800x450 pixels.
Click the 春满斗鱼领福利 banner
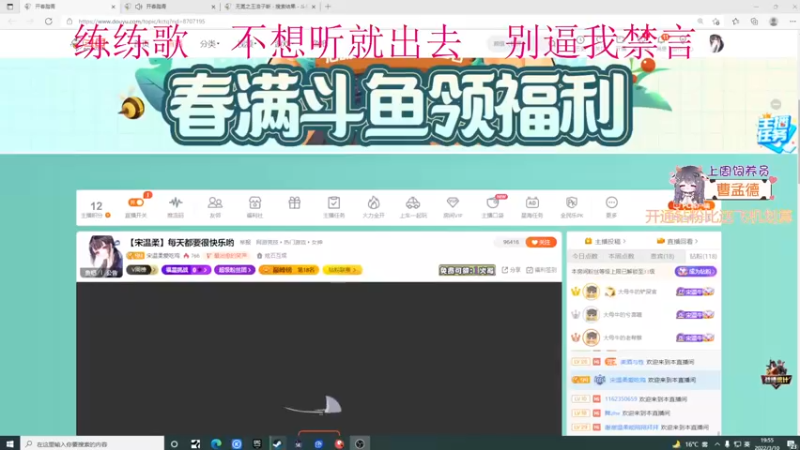pyautogui.click(x=400, y=106)
